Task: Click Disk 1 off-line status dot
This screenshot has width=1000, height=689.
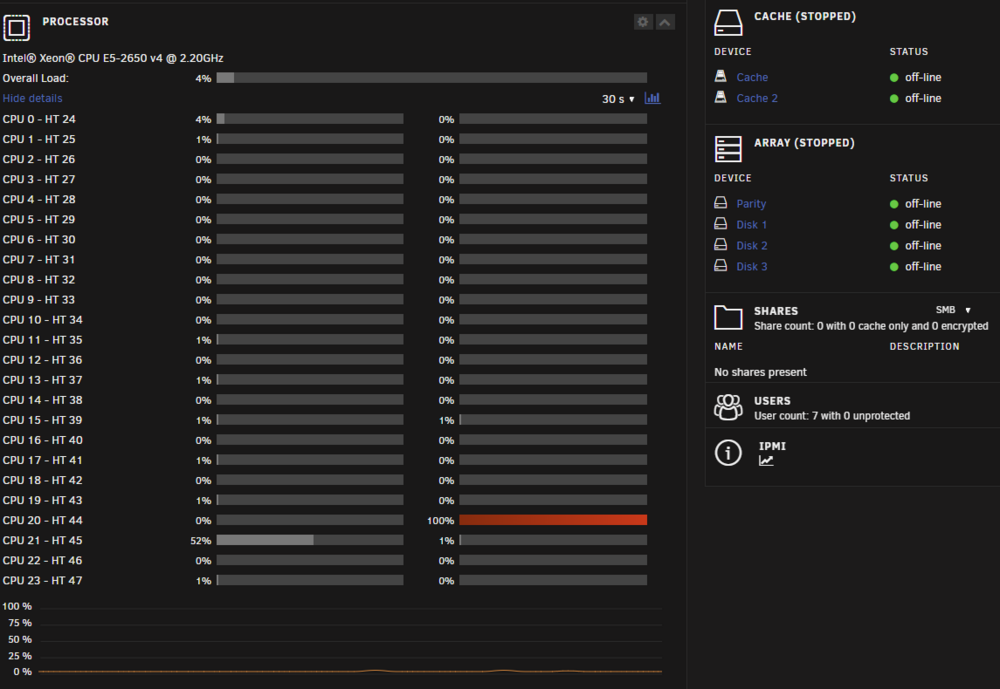Action: [x=894, y=225]
